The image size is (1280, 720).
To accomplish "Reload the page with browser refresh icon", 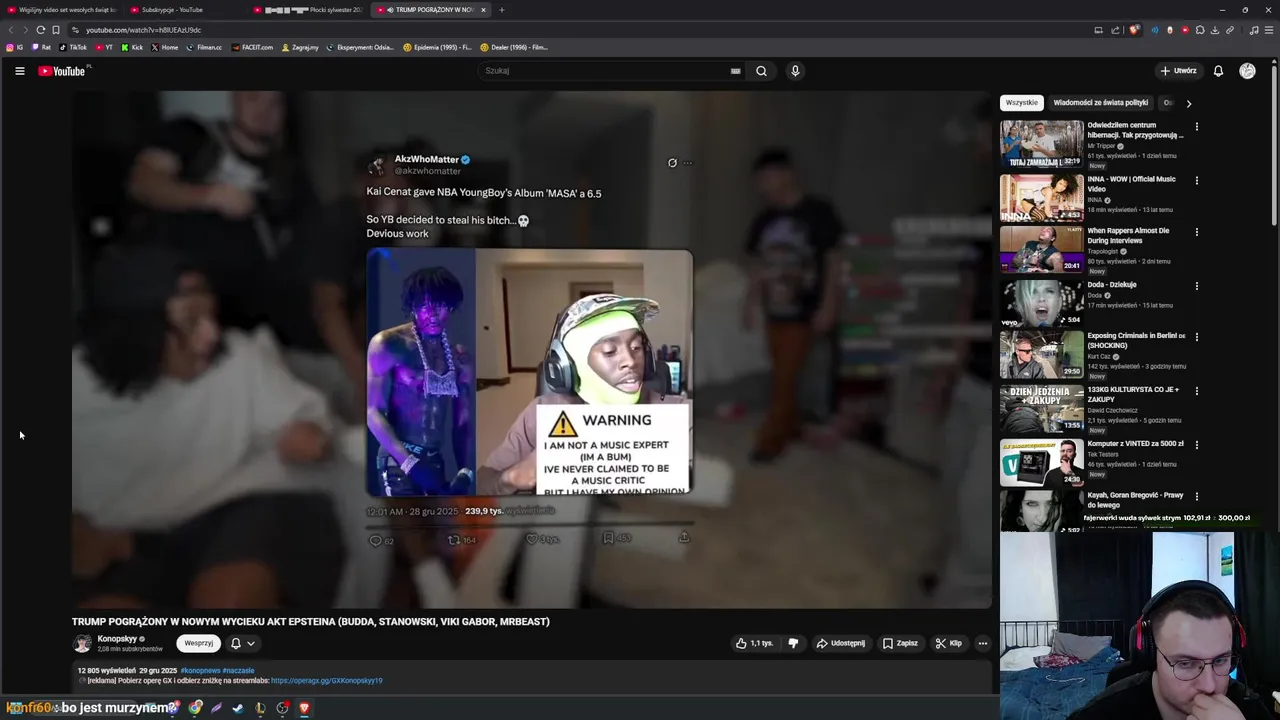I will (x=41, y=30).
